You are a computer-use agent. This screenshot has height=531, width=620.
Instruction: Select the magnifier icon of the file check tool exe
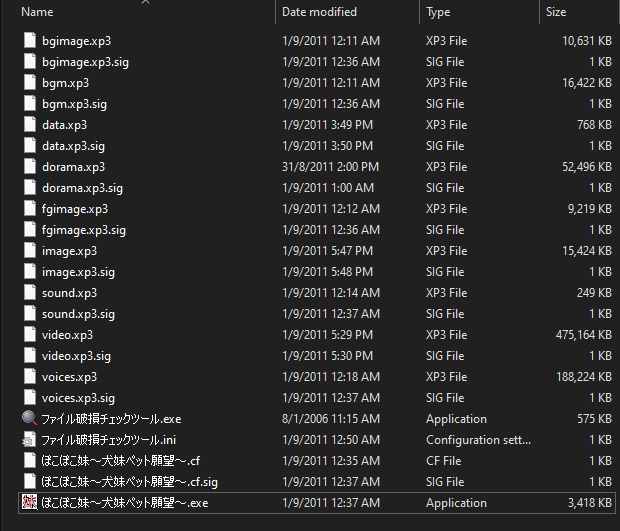29,419
